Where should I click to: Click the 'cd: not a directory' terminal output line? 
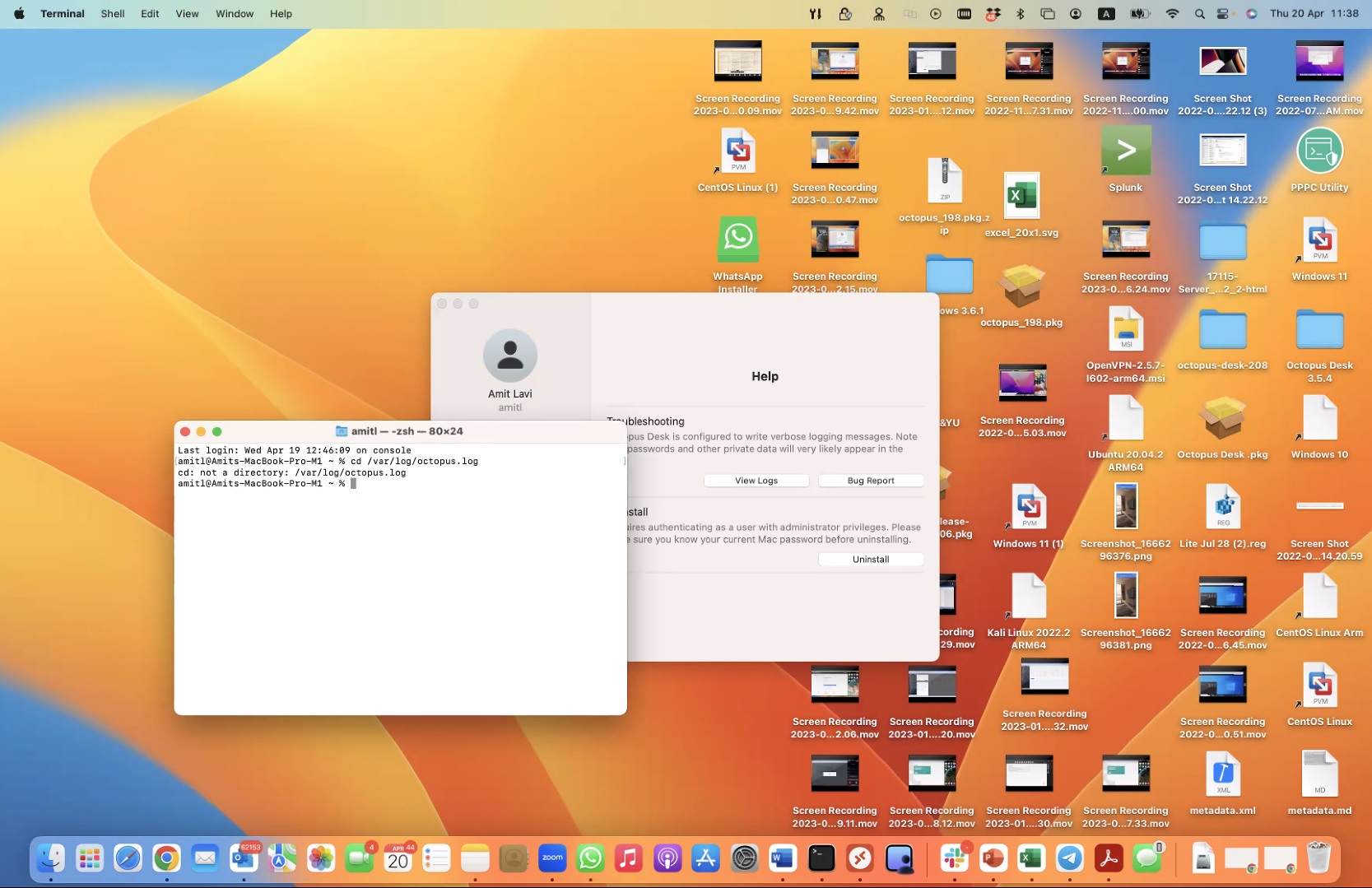point(292,473)
